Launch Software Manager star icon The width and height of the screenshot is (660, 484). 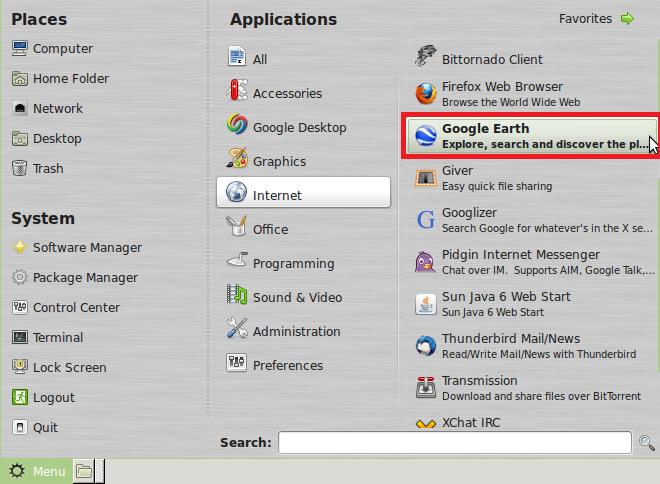pos(20,247)
